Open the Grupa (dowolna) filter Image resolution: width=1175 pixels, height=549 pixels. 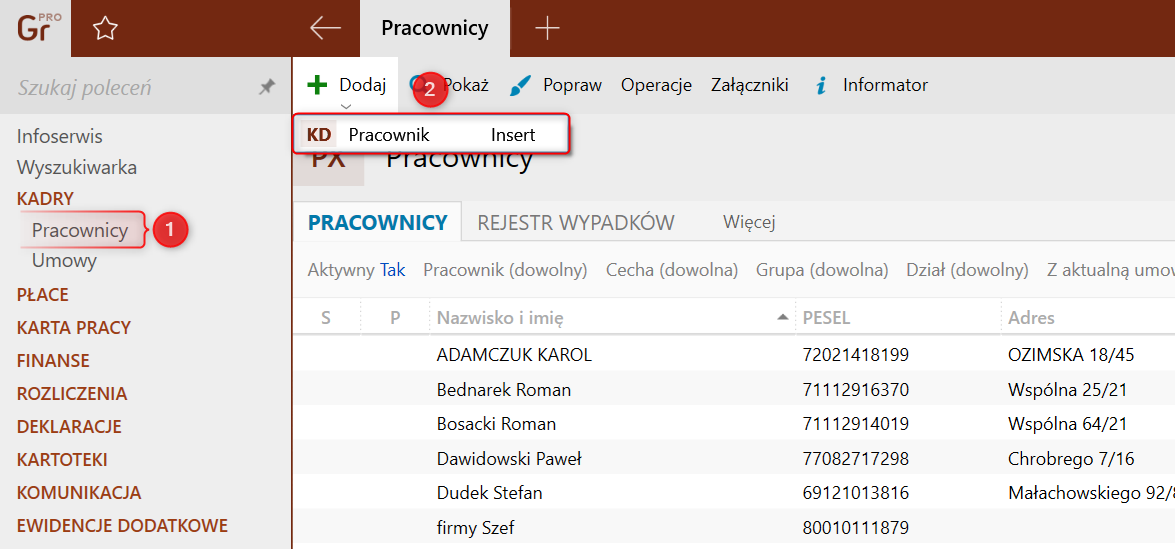(x=822, y=270)
